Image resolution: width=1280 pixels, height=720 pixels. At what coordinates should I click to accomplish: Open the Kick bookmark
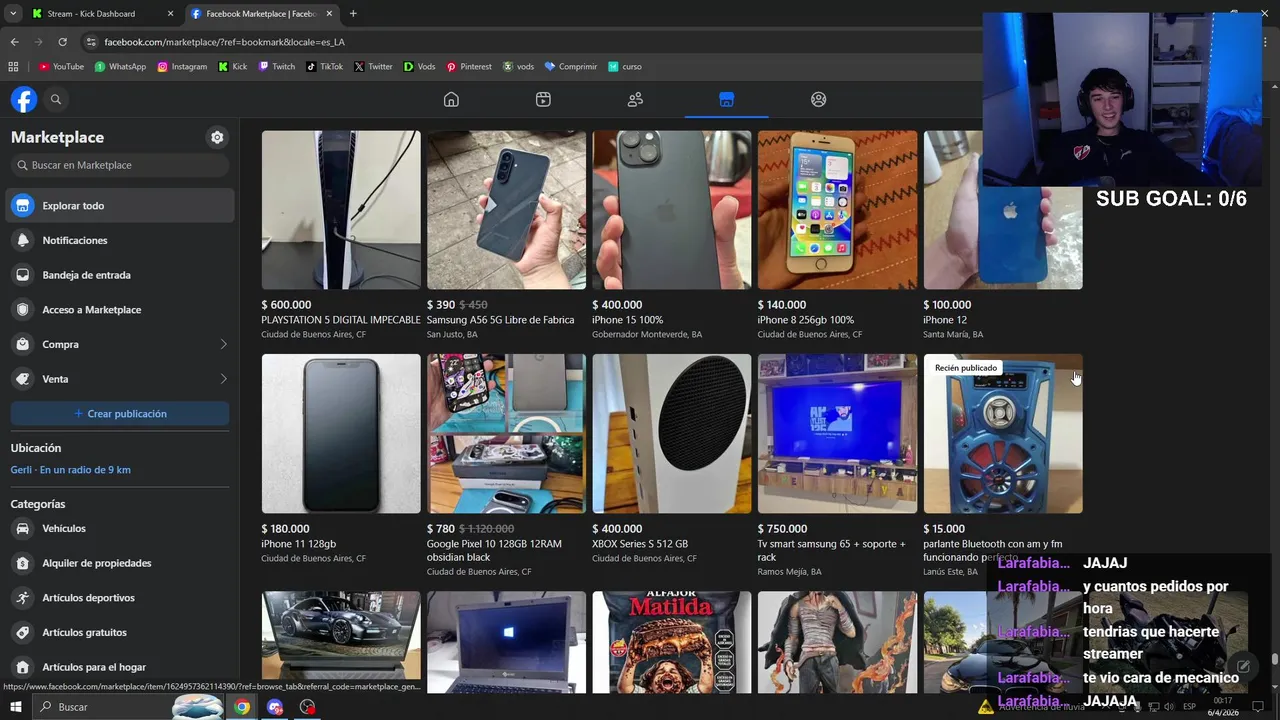(233, 67)
